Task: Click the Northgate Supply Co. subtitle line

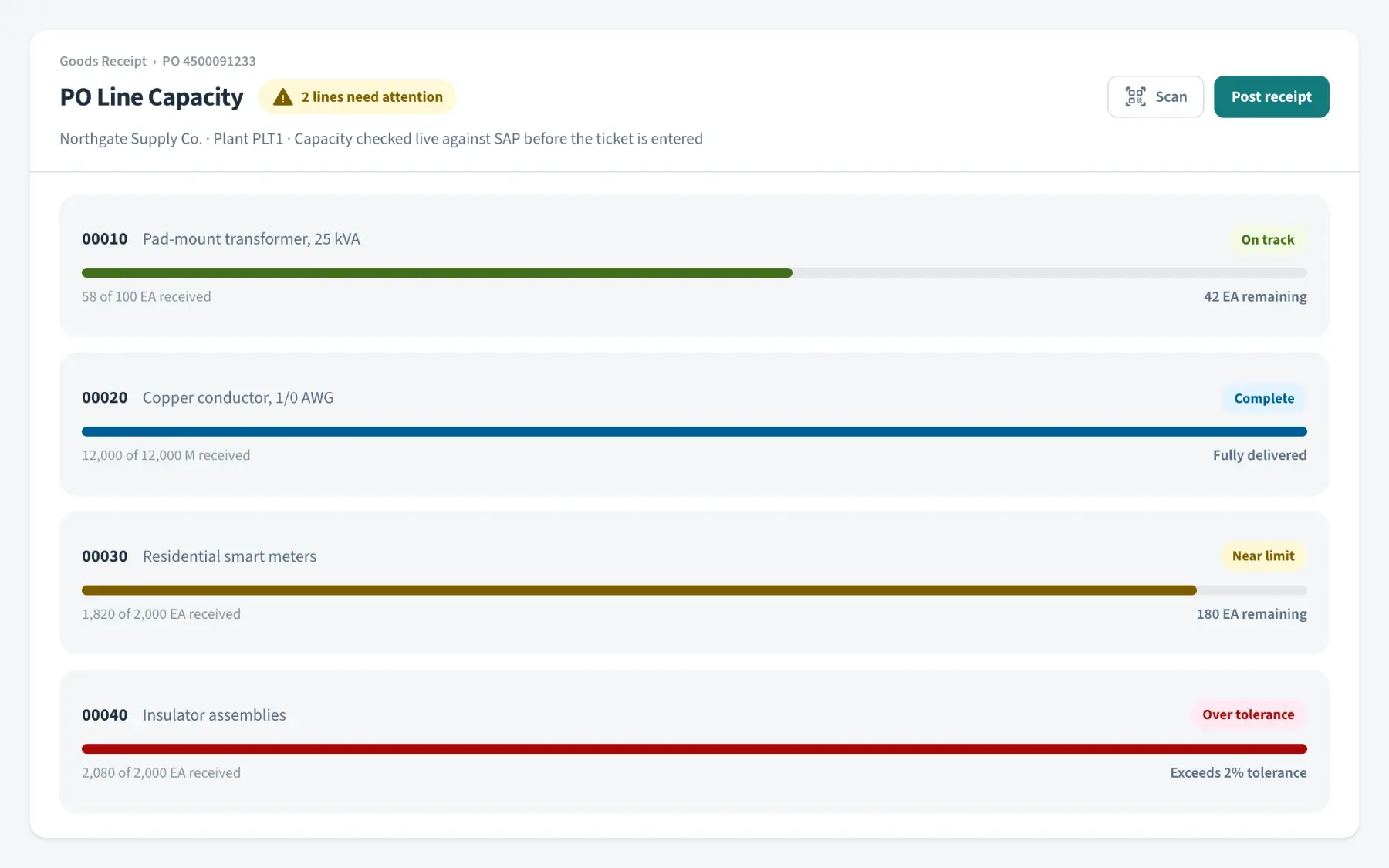Action: [381, 139]
